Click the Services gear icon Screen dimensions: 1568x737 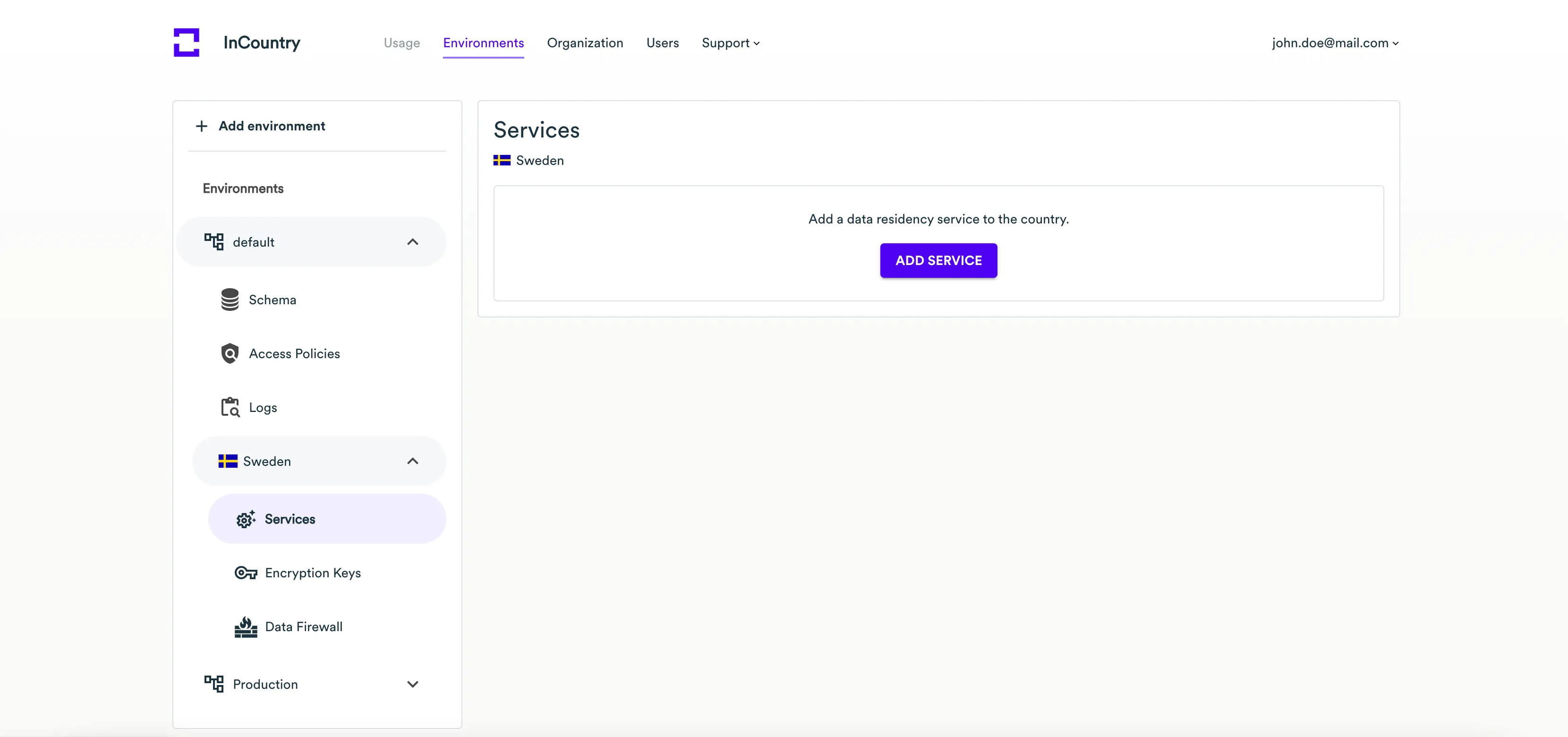click(246, 519)
